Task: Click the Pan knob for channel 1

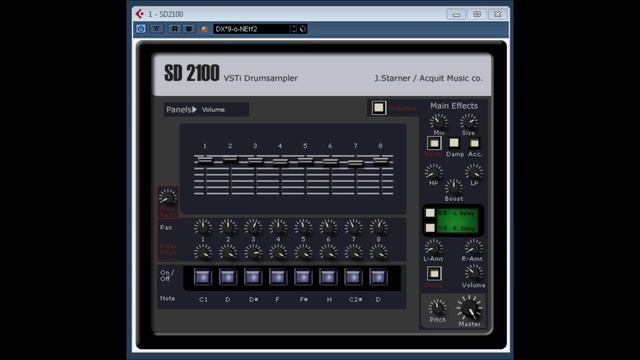Action: [x=203, y=227]
